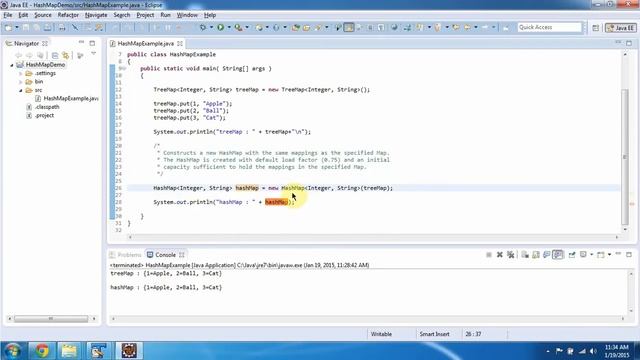Click the Display Selected Console icon
Viewport: 640px width, 360px height.
click(583, 255)
